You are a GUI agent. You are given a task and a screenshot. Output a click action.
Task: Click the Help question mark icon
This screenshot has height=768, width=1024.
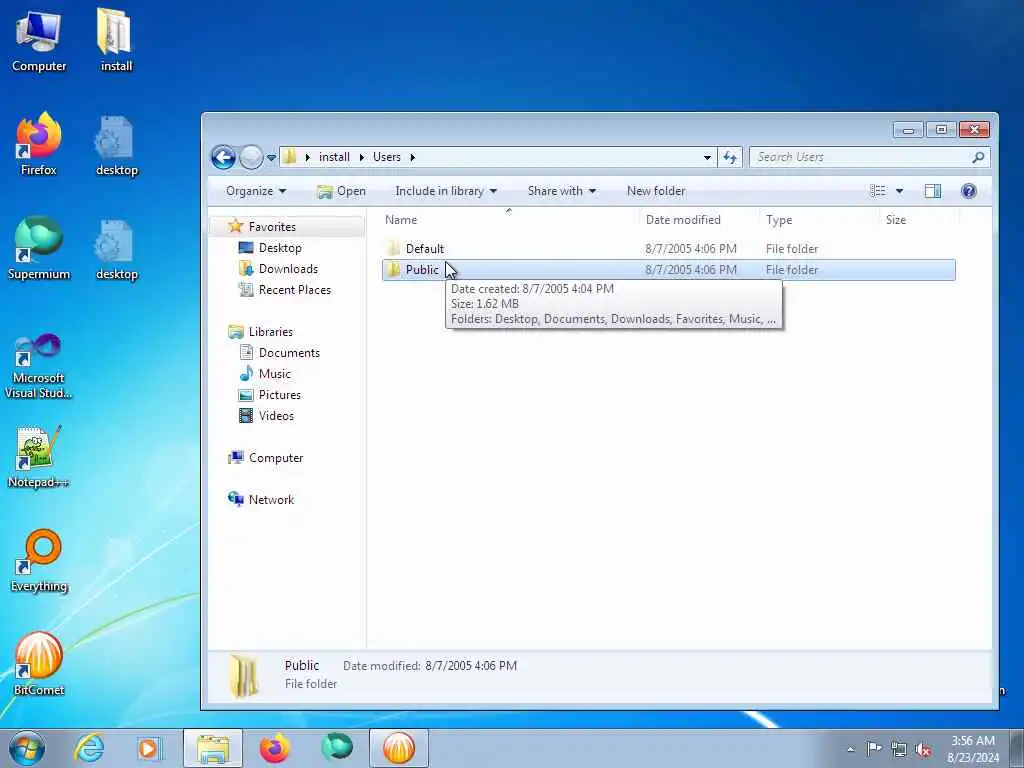pos(968,191)
